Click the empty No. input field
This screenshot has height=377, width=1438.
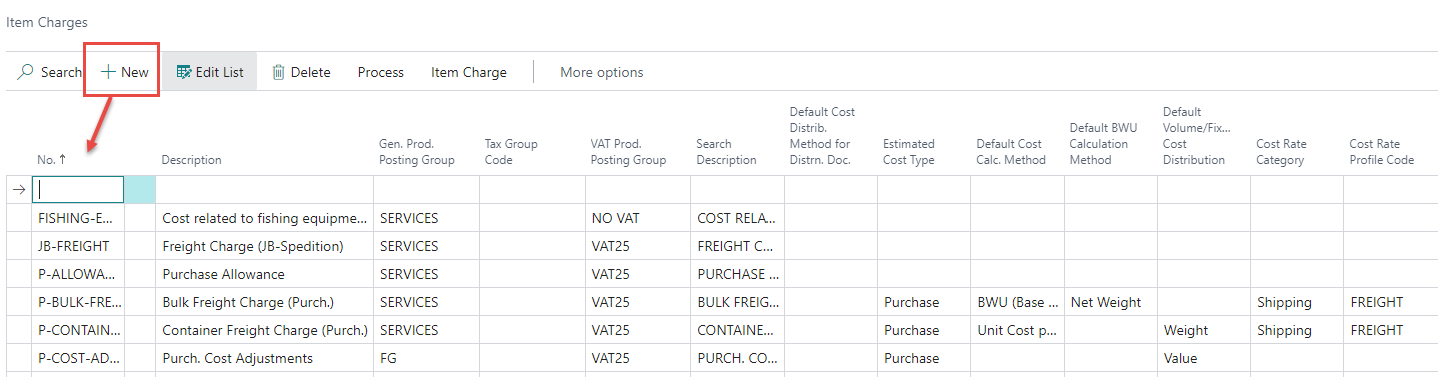tap(78, 189)
